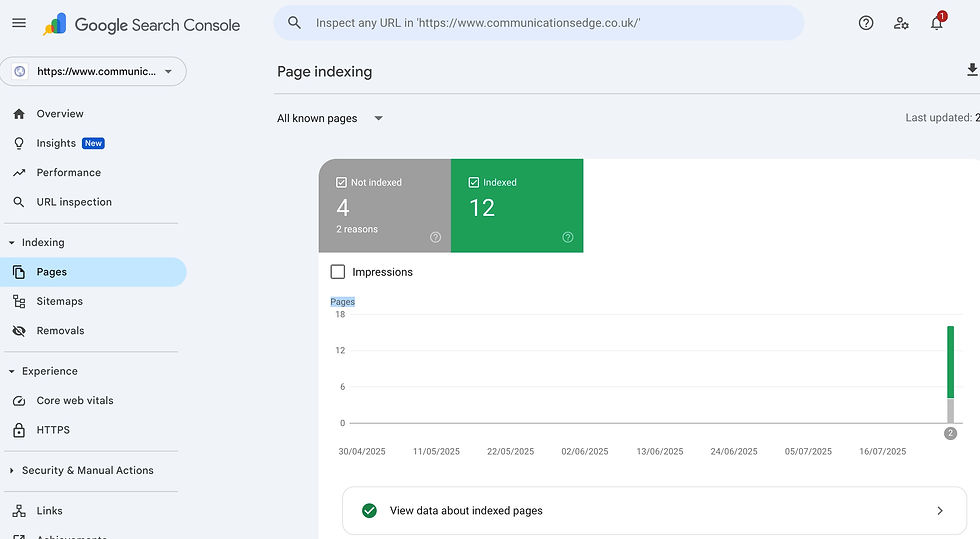Click the New badge beside Insights
The width and height of the screenshot is (980, 539).
coord(93,143)
